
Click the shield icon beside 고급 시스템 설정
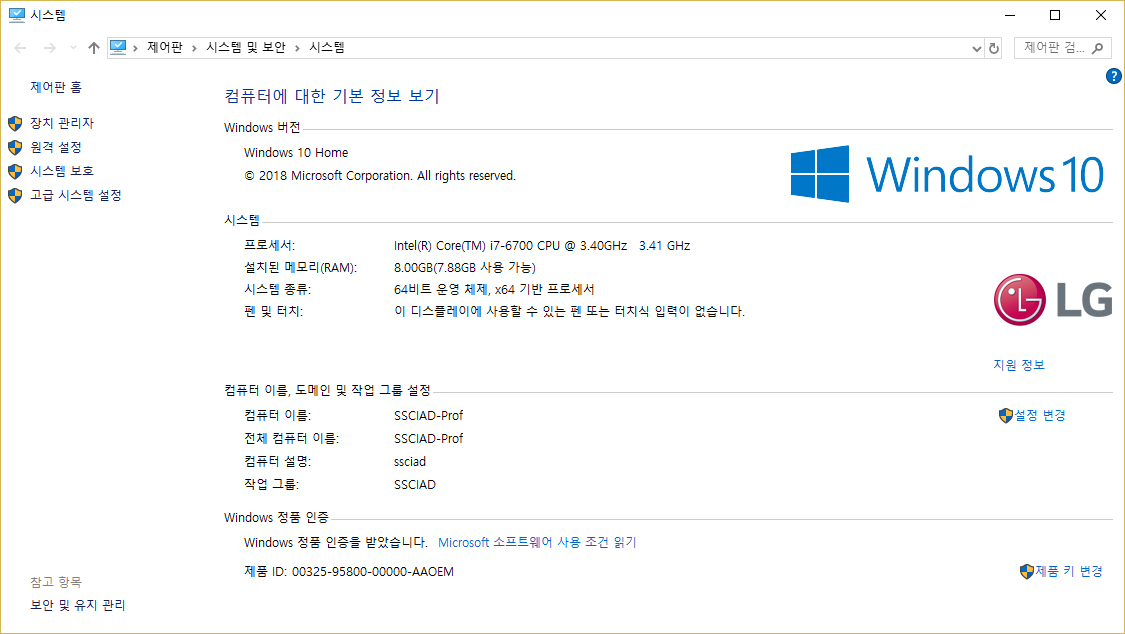15,195
